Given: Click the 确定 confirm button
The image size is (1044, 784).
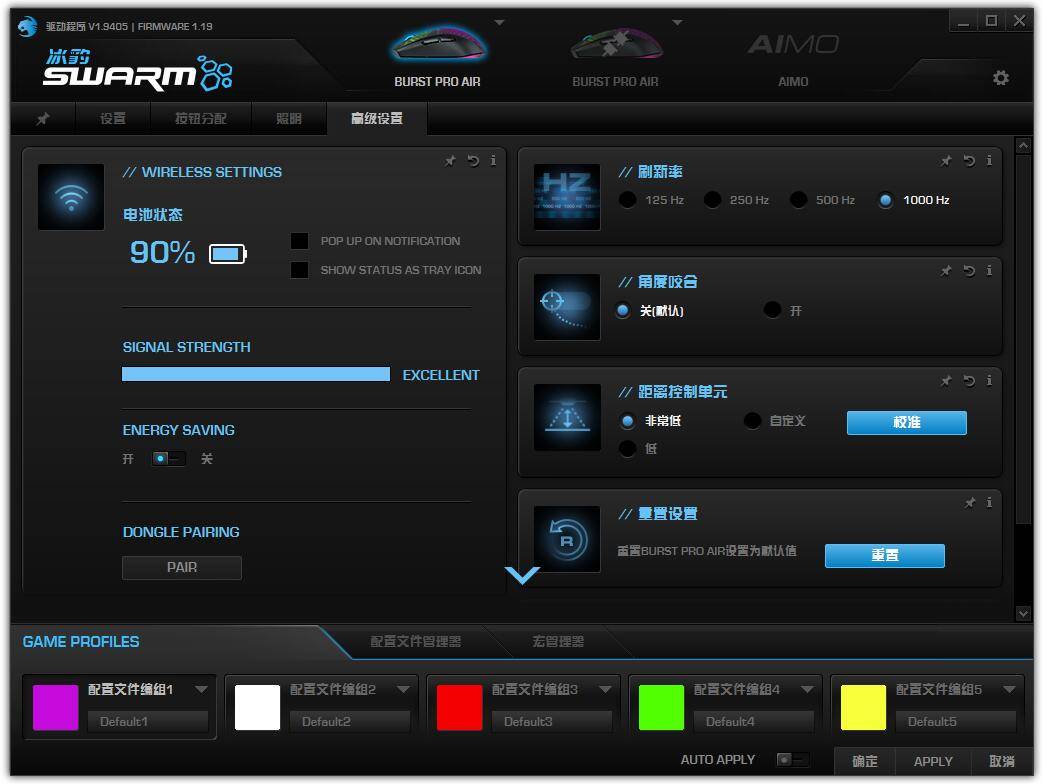Looking at the screenshot, I should (865, 761).
